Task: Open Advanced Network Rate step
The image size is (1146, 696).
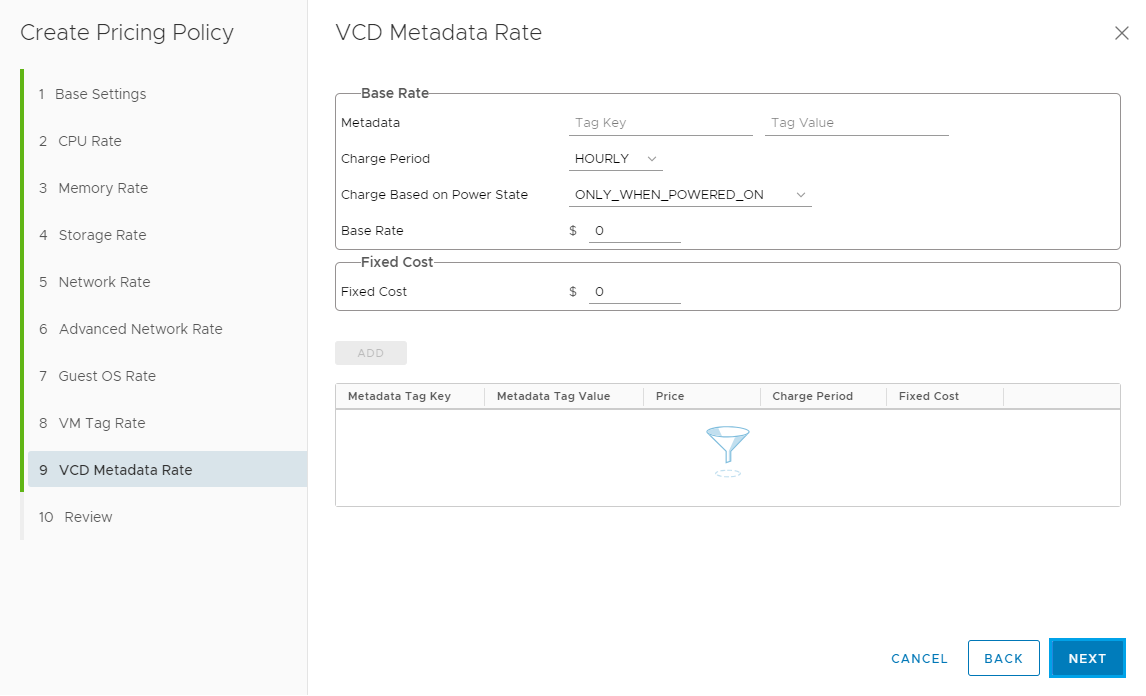Action: [x=140, y=329]
